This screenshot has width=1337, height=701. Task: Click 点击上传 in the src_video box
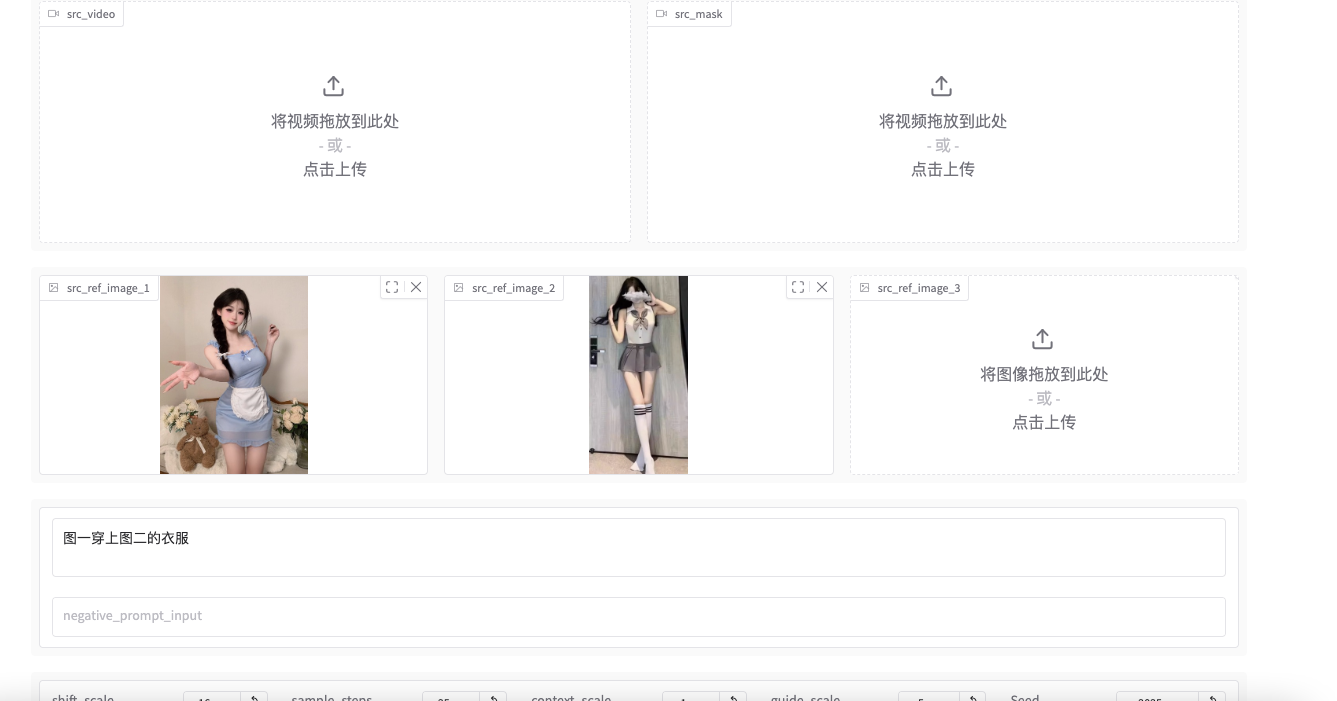coord(335,170)
